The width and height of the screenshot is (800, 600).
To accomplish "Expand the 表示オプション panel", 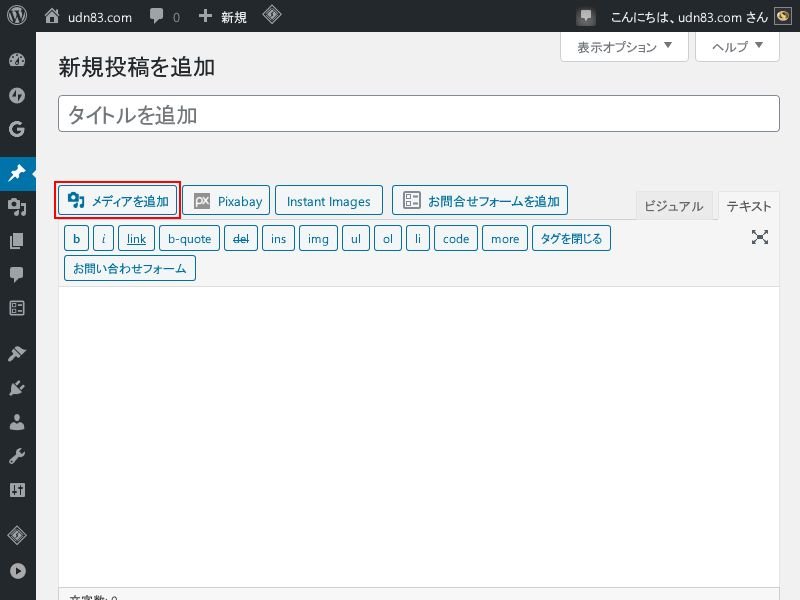I will coord(624,47).
